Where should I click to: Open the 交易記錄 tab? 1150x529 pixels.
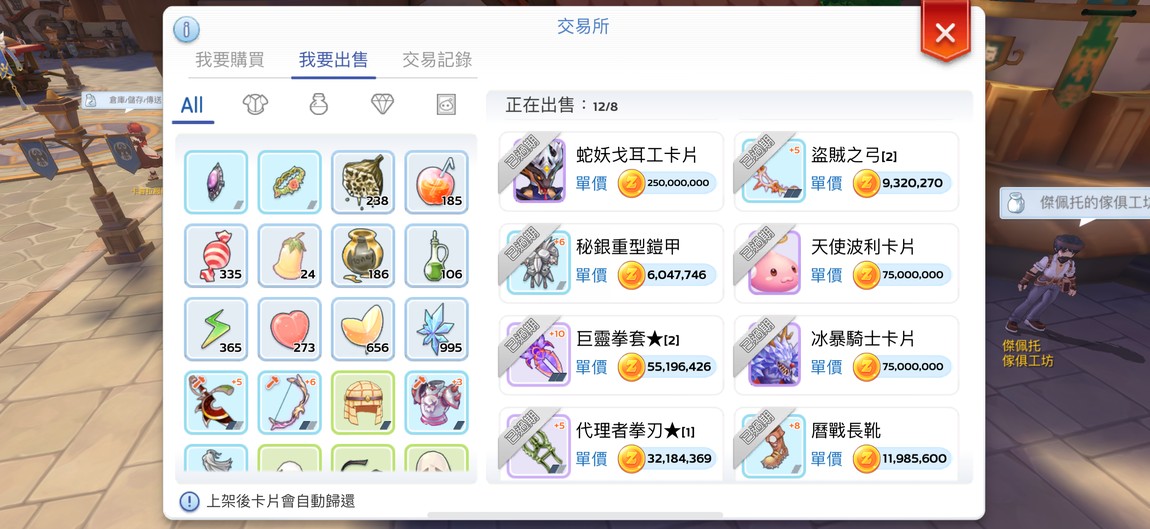[437, 60]
